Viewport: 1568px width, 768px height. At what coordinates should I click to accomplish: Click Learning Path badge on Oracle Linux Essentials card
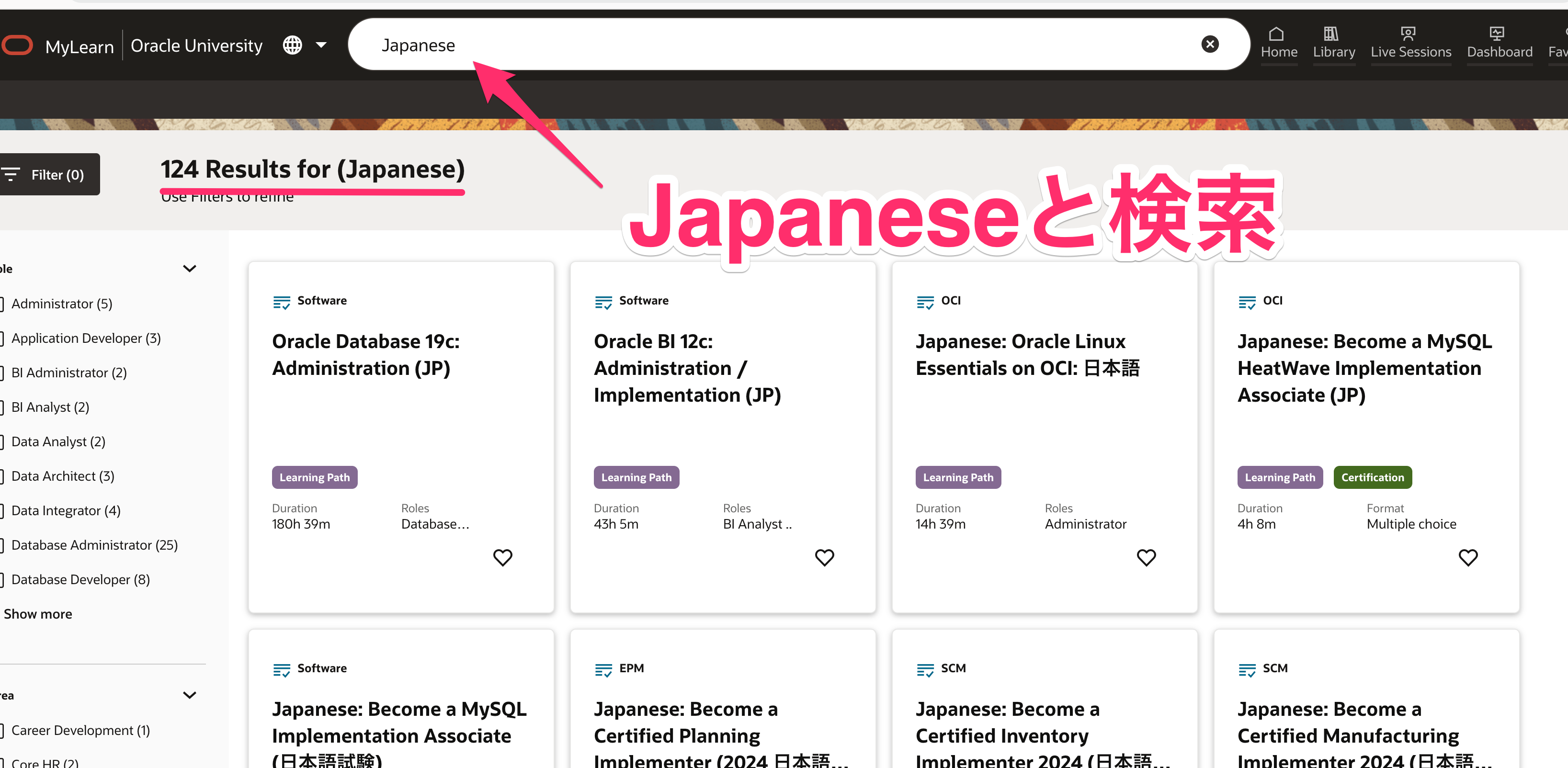pos(958,477)
